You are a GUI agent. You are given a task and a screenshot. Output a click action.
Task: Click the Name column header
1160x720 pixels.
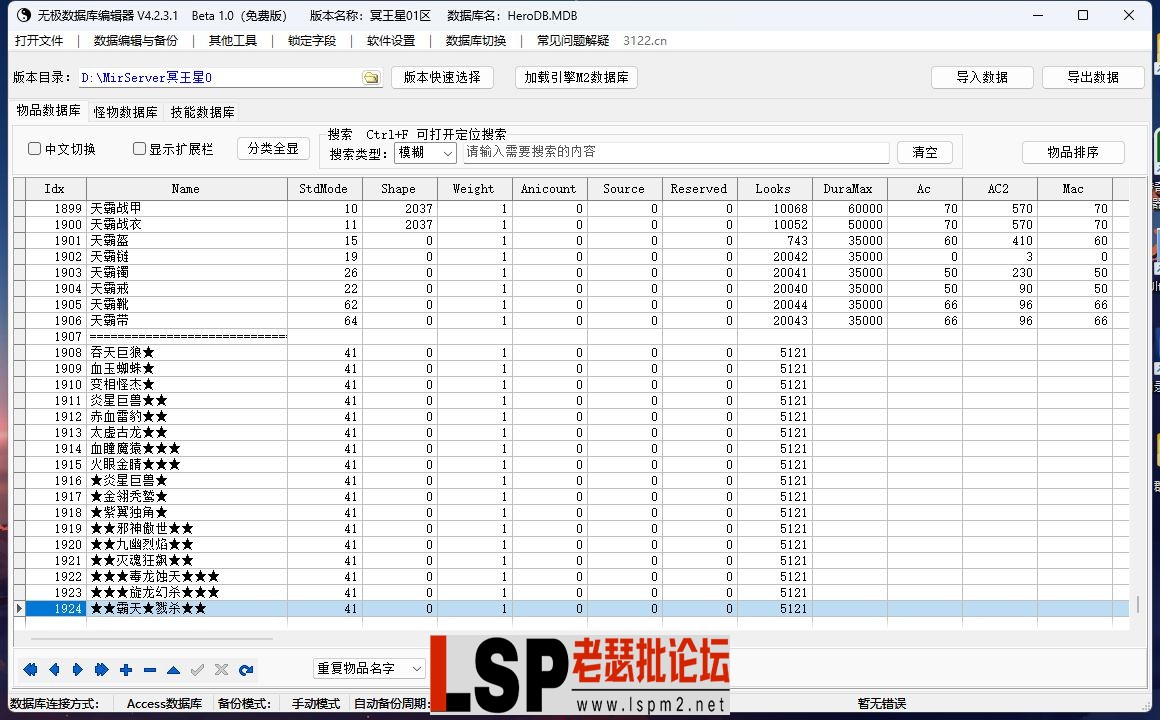pyautogui.click(x=186, y=189)
